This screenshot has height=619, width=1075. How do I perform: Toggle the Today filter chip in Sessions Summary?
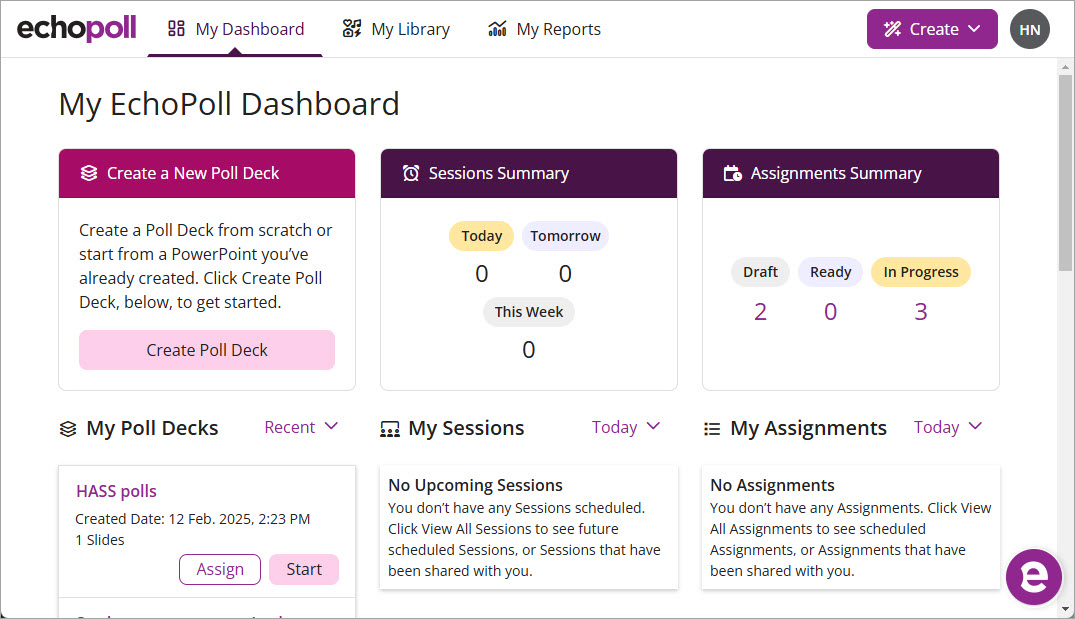481,236
